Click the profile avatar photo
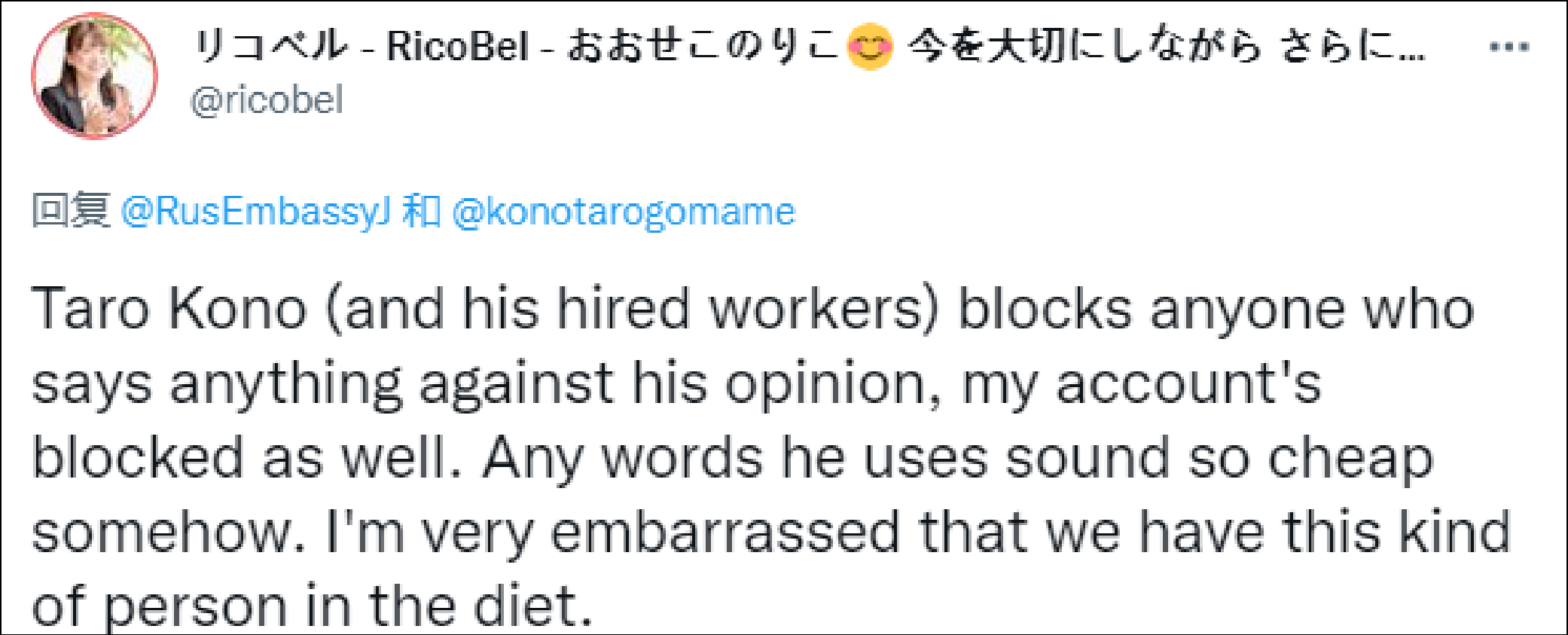Screen dimensions: 1568x635 tap(94, 75)
